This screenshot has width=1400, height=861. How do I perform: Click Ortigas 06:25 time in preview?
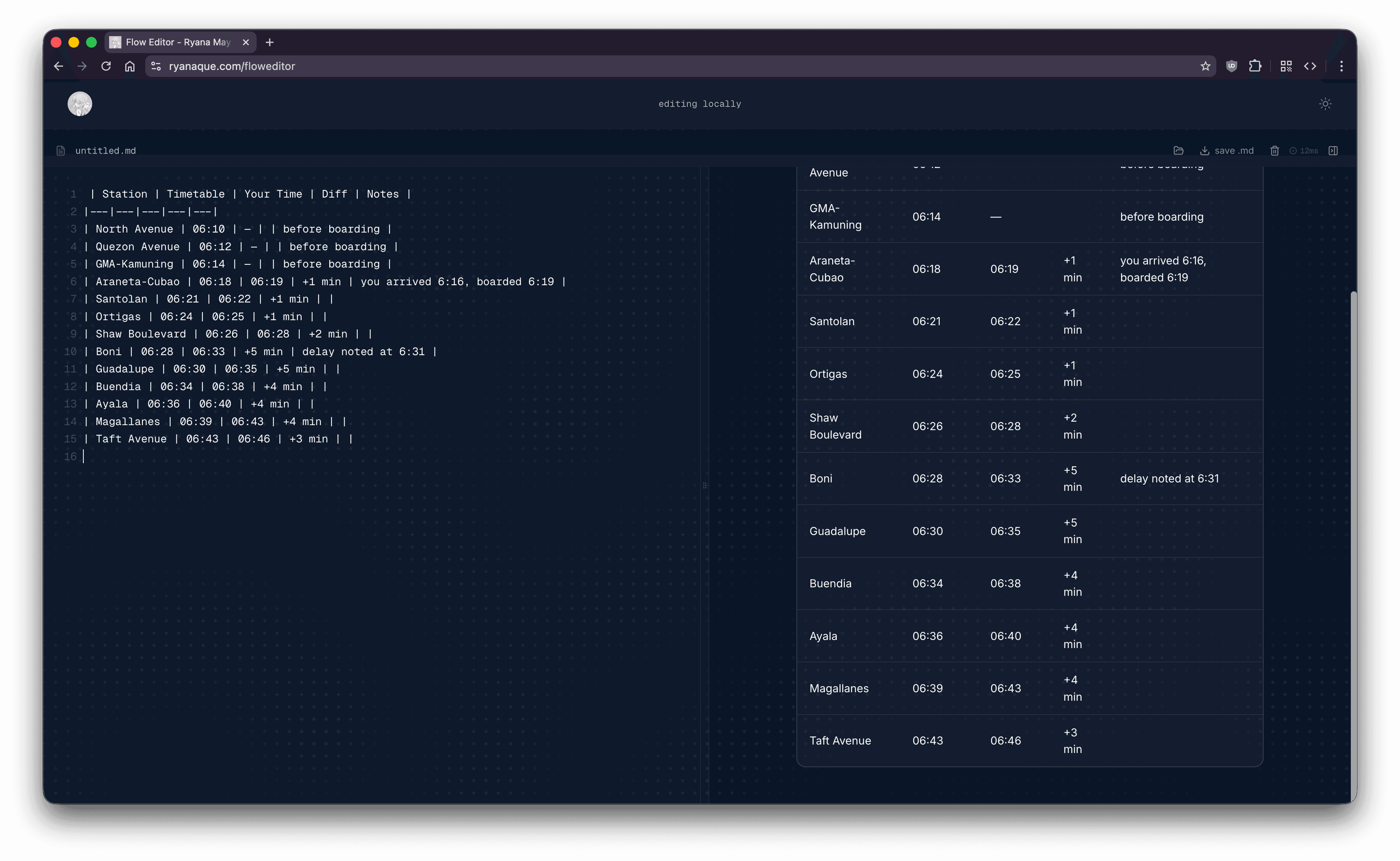point(1005,374)
